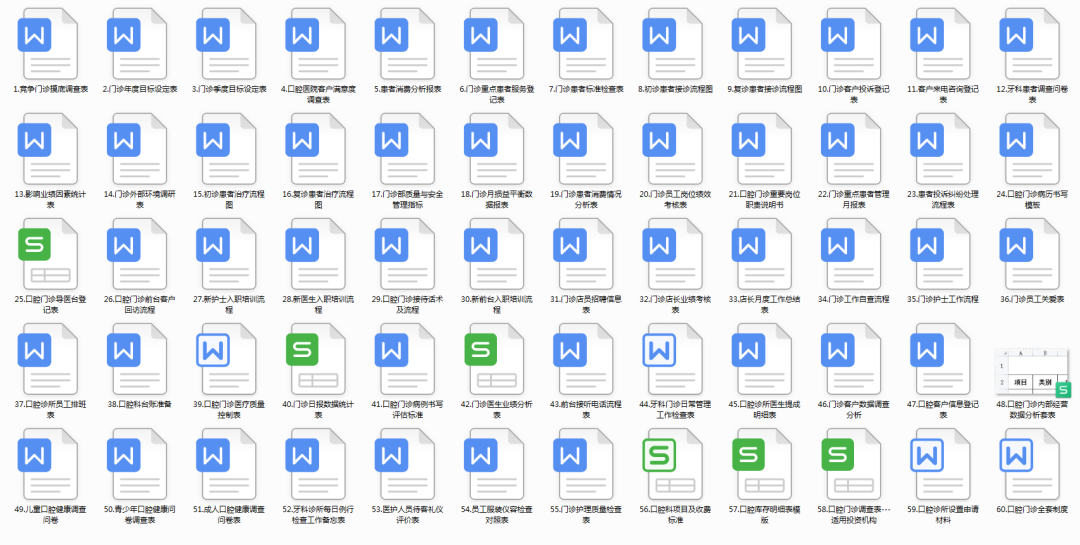Open document 35.门诊护士工作流程
The width and height of the screenshot is (1080, 545).
click(943, 255)
